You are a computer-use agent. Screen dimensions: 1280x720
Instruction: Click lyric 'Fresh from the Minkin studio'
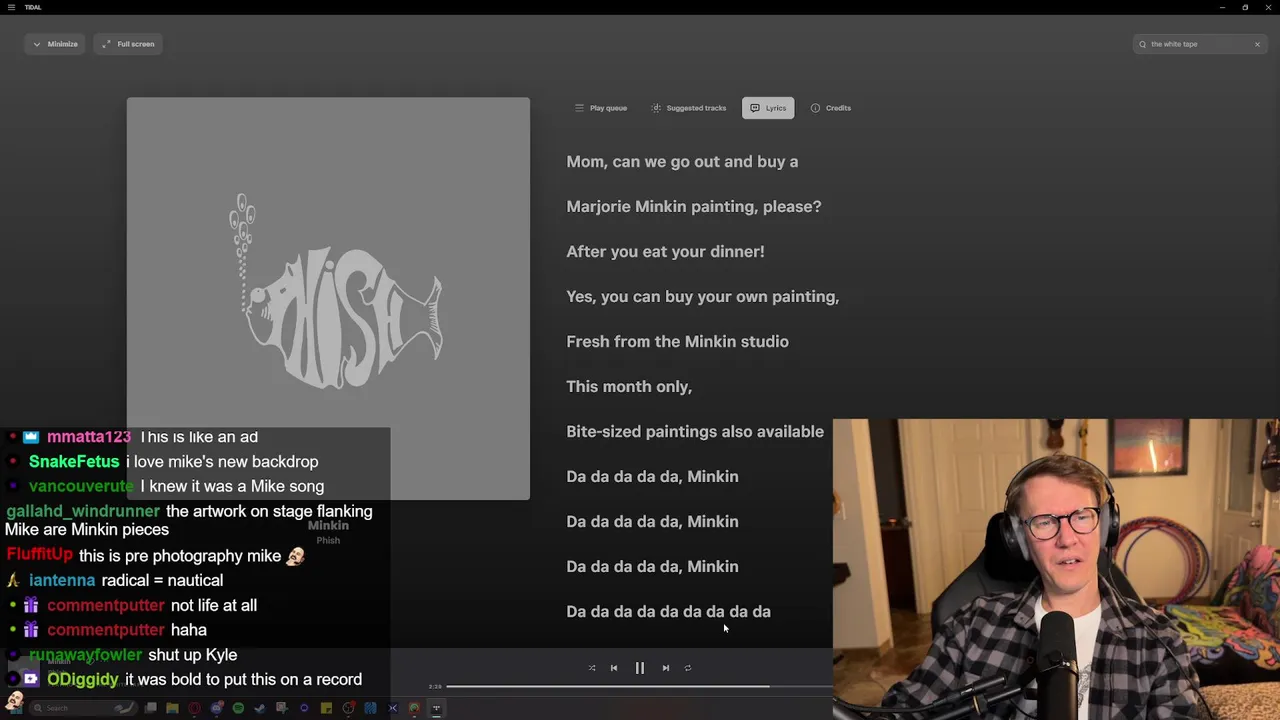pyautogui.click(x=677, y=342)
